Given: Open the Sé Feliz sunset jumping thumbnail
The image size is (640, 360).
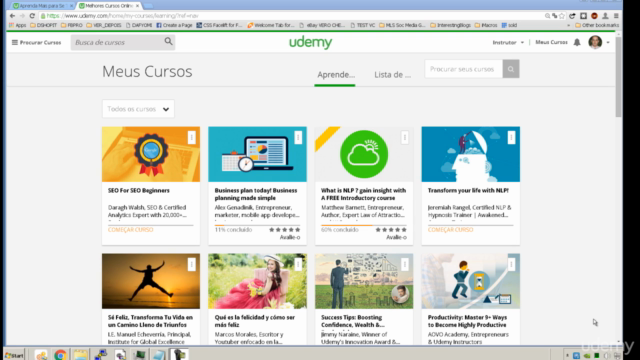Looking at the screenshot, I should coord(151,281).
